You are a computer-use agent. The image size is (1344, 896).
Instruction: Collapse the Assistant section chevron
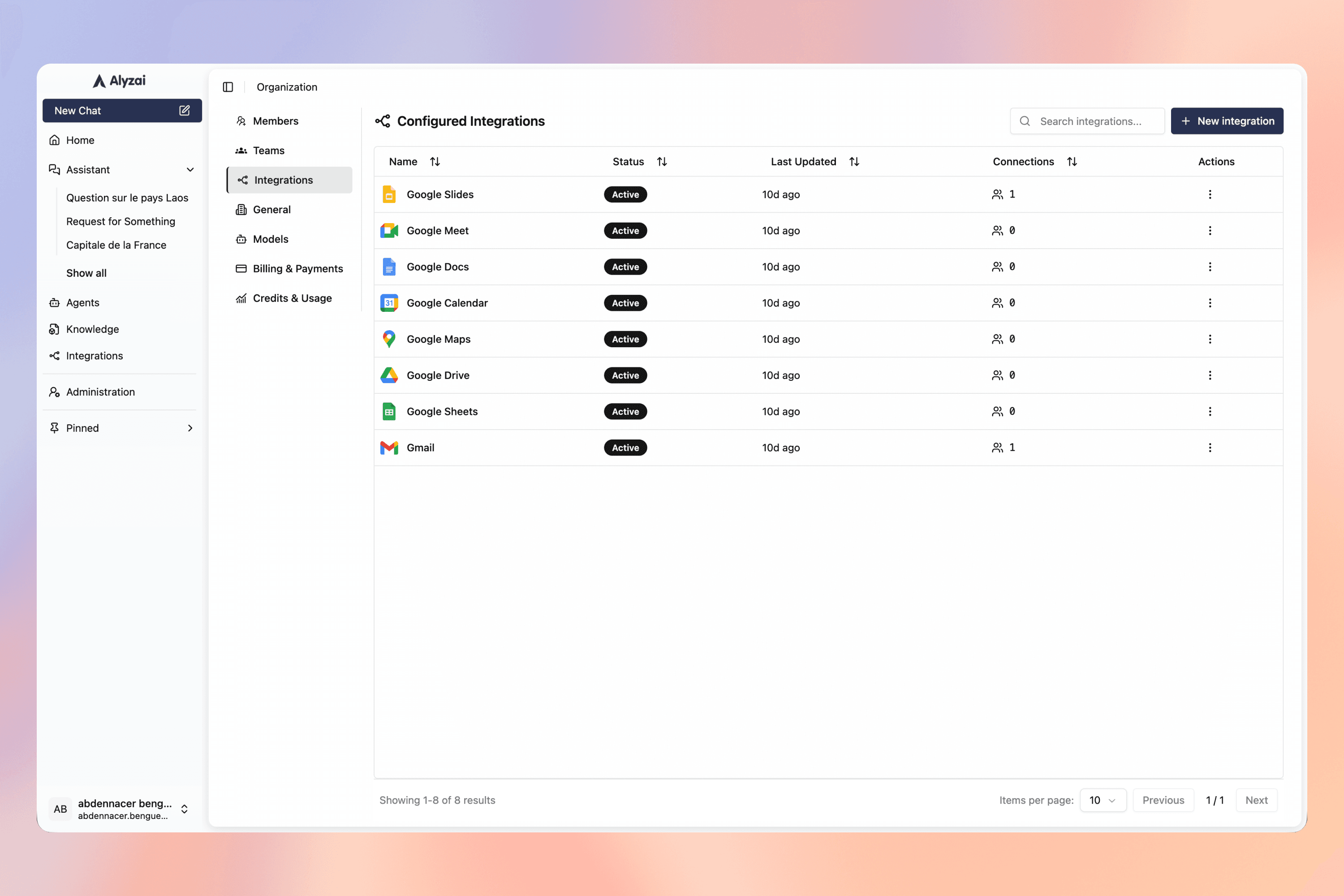(190, 170)
